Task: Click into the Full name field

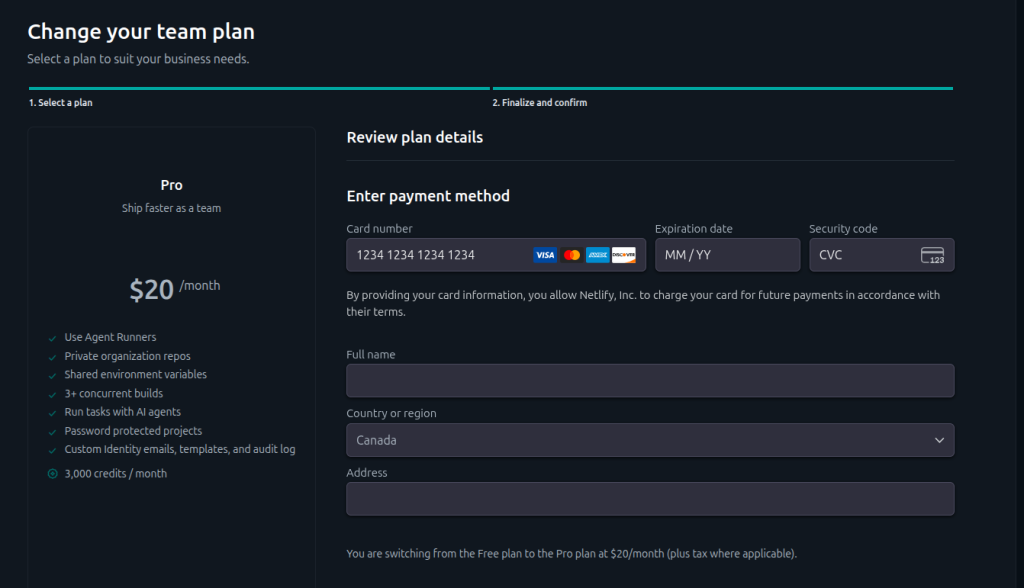Action: click(650, 380)
